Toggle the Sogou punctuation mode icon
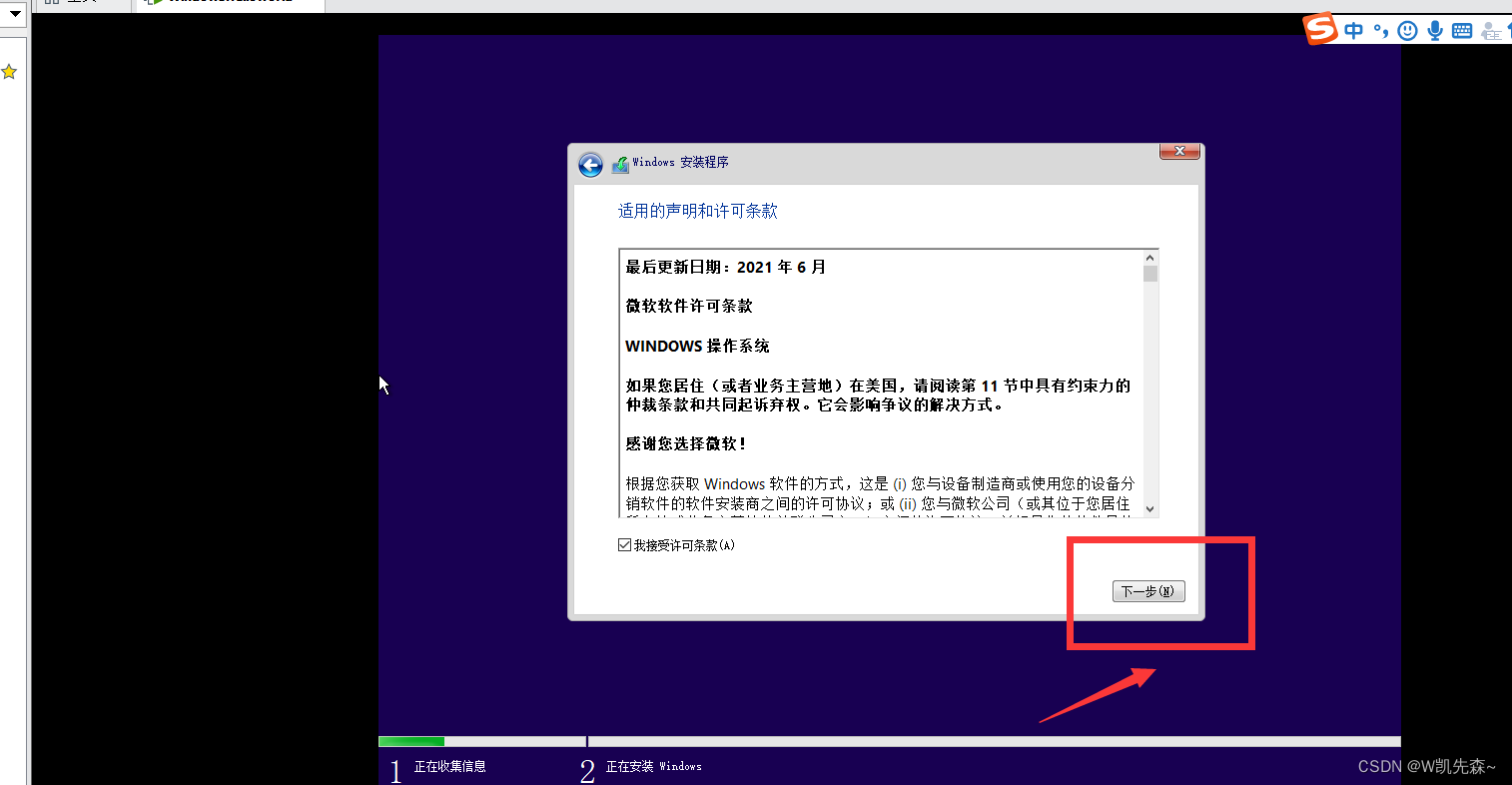This screenshot has height=785, width=1512. (1381, 31)
